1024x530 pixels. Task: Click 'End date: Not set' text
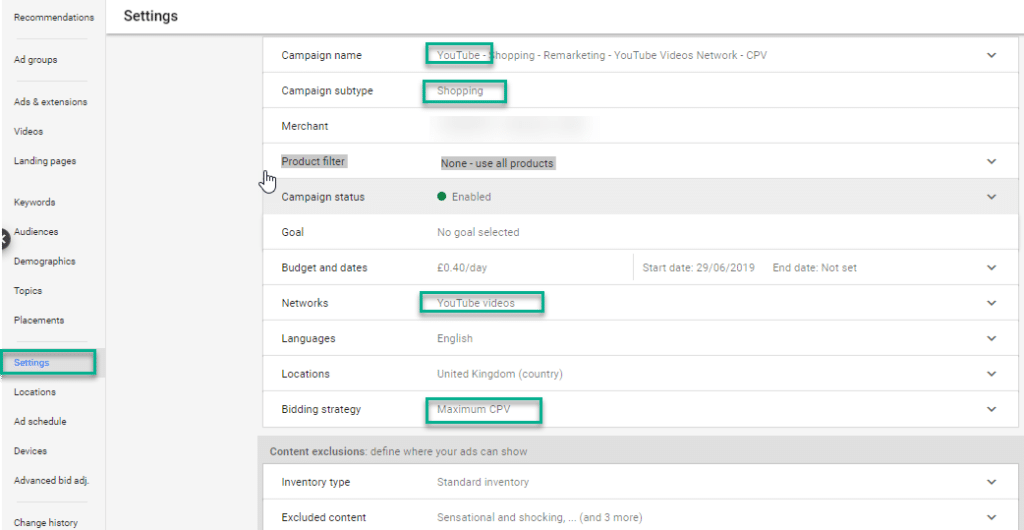coord(815,268)
